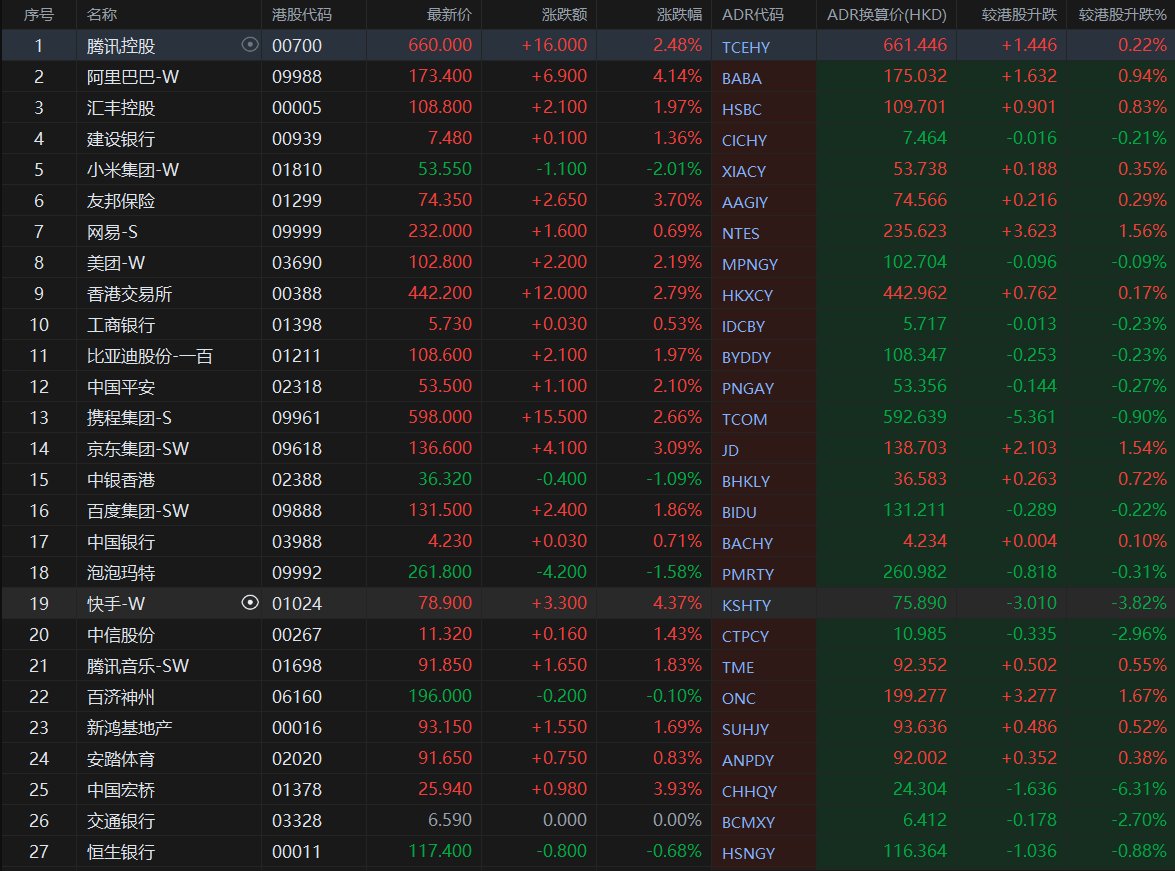Viewport: 1175px width, 871px height.
Task: Select the 小米集团-W stock name
Action: coord(133,170)
